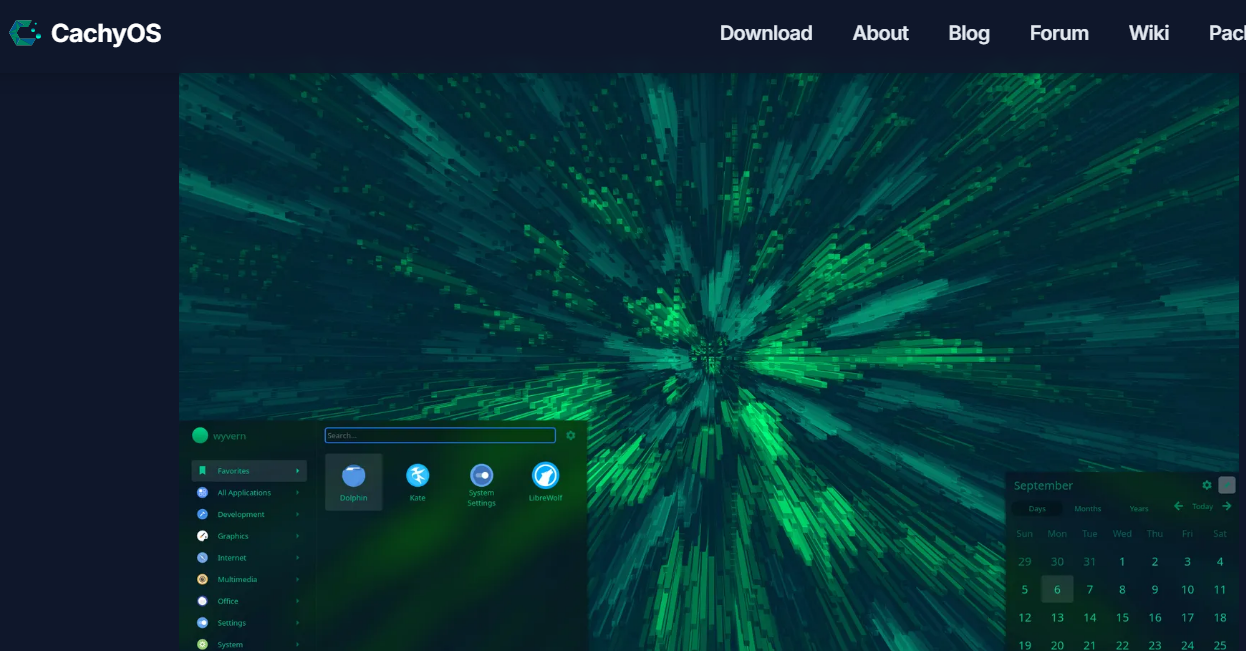Expand the All Applications arrow
Image resolution: width=1246 pixels, height=651 pixels.
click(297, 492)
